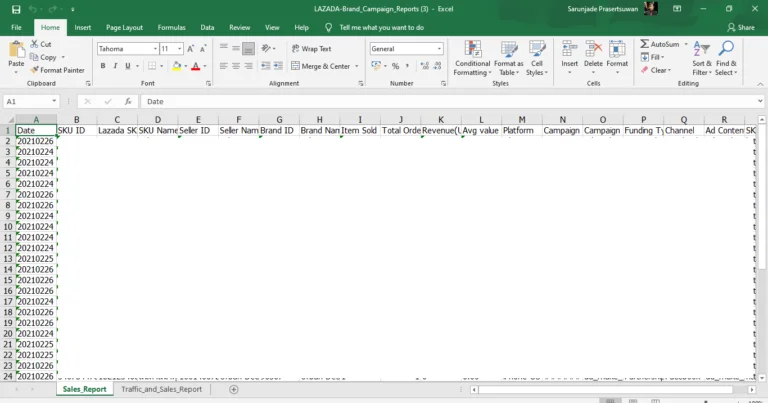Open the Formulas ribbon tab

pos(171,27)
